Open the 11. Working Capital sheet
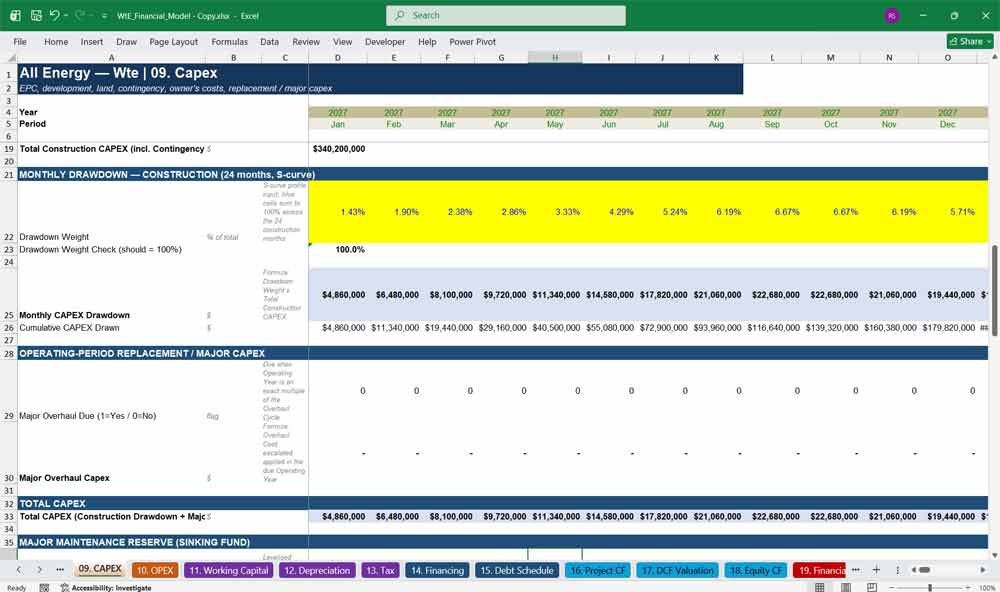Image resolution: width=1000 pixels, height=592 pixels. point(229,570)
